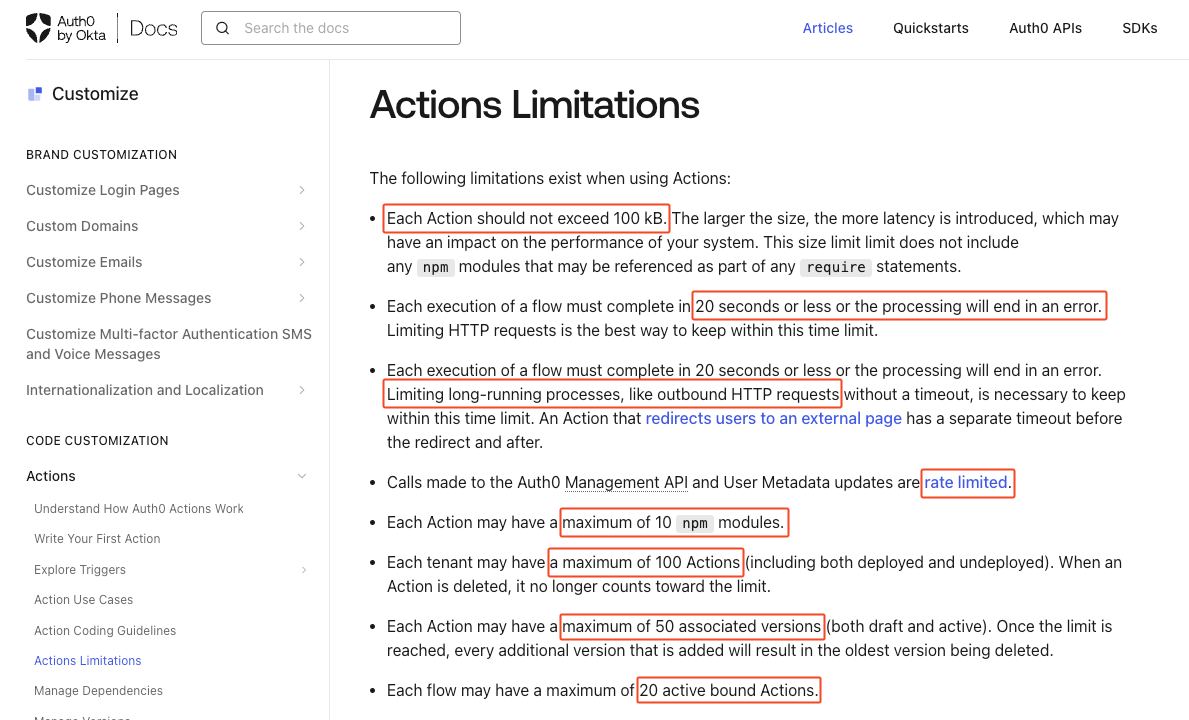The width and height of the screenshot is (1189, 720).
Task: Select the Actions sidebar item
Action: (x=51, y=476)
